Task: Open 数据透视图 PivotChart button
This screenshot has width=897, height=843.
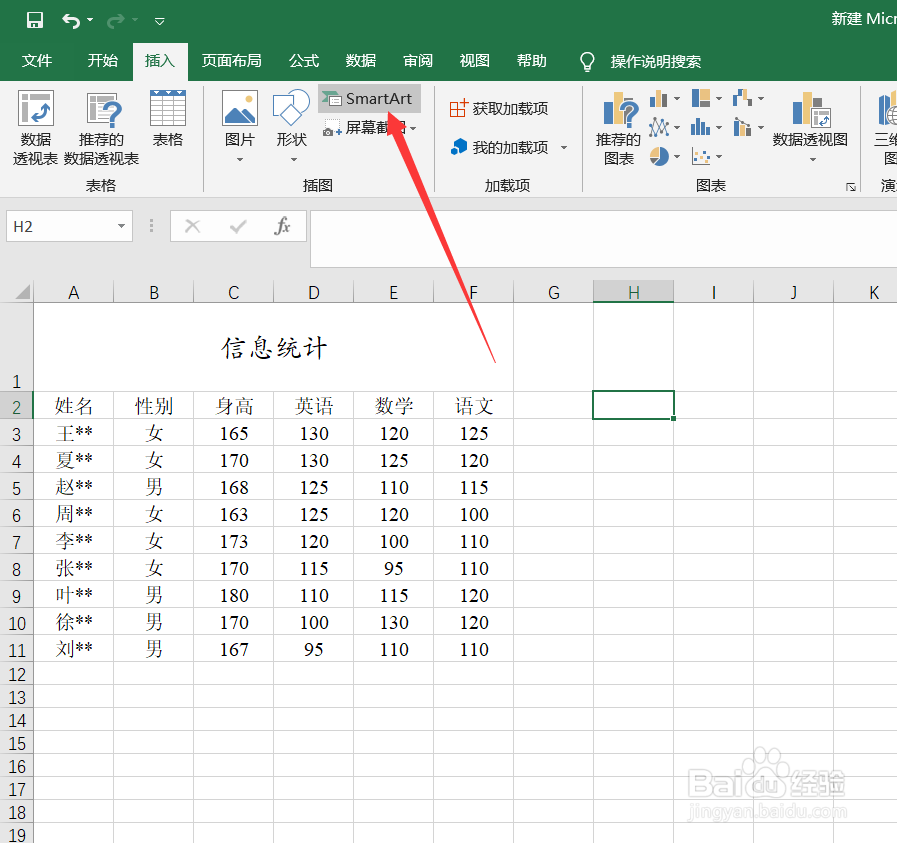Action: [x=810, y=119]
